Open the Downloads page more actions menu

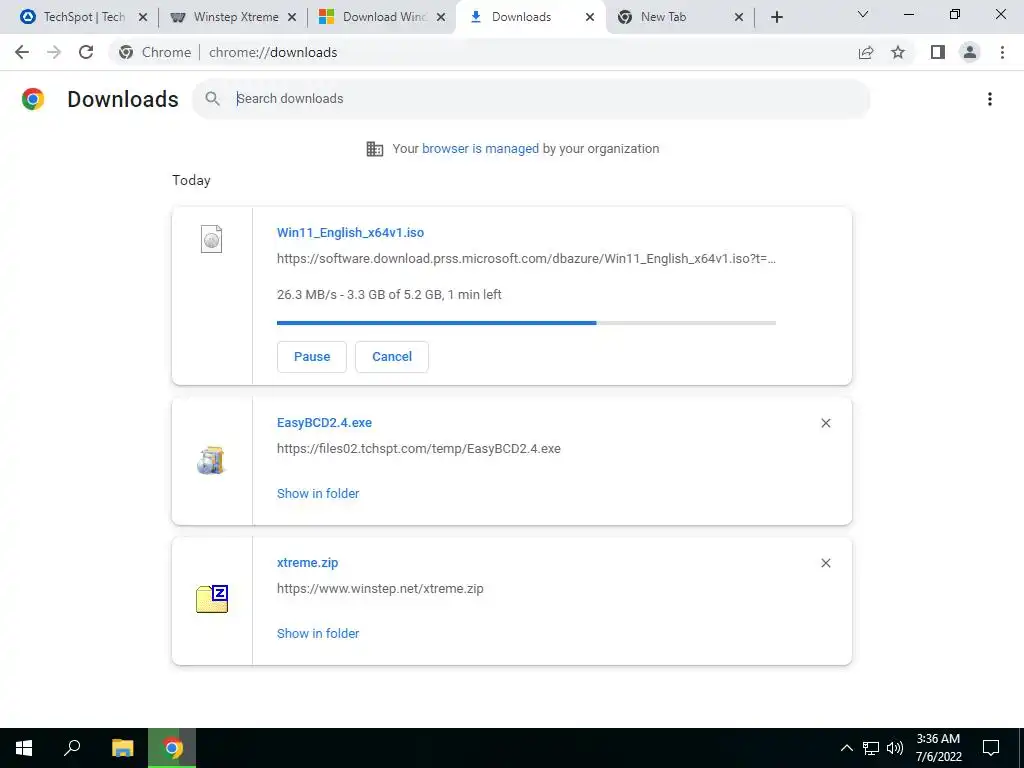click(989, 99)
